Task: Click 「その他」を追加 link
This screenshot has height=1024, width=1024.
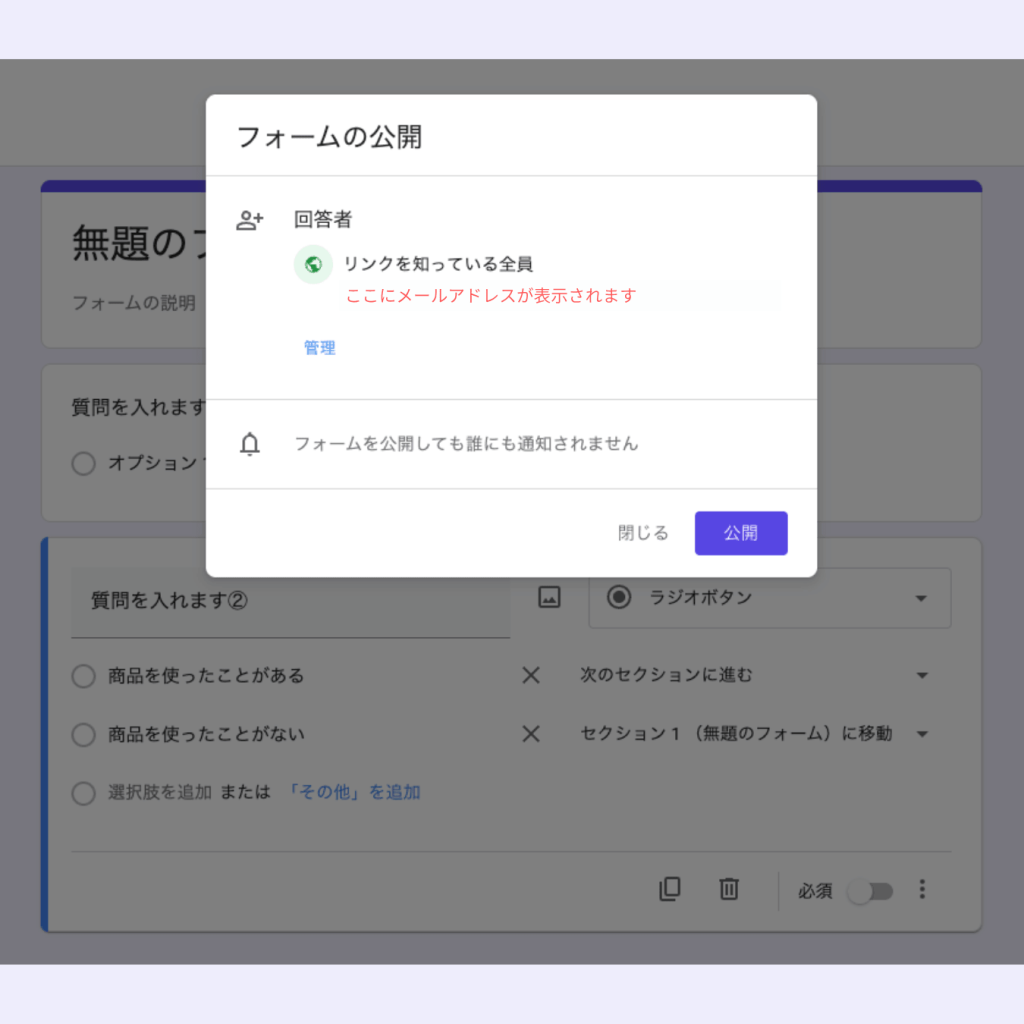Action: (353, 792)
